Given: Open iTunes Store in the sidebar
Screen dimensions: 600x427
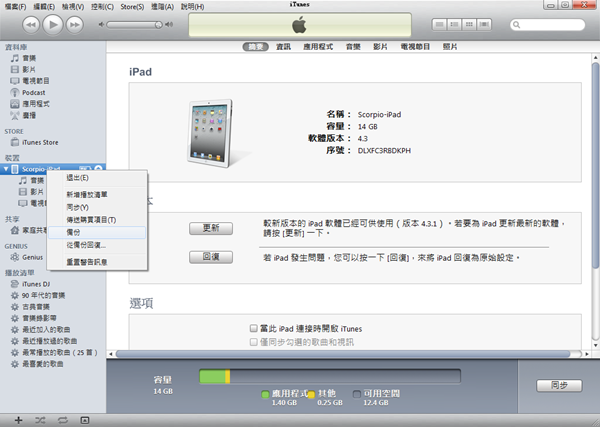Looking at the screenshot, I should click(x=40, y=142).
